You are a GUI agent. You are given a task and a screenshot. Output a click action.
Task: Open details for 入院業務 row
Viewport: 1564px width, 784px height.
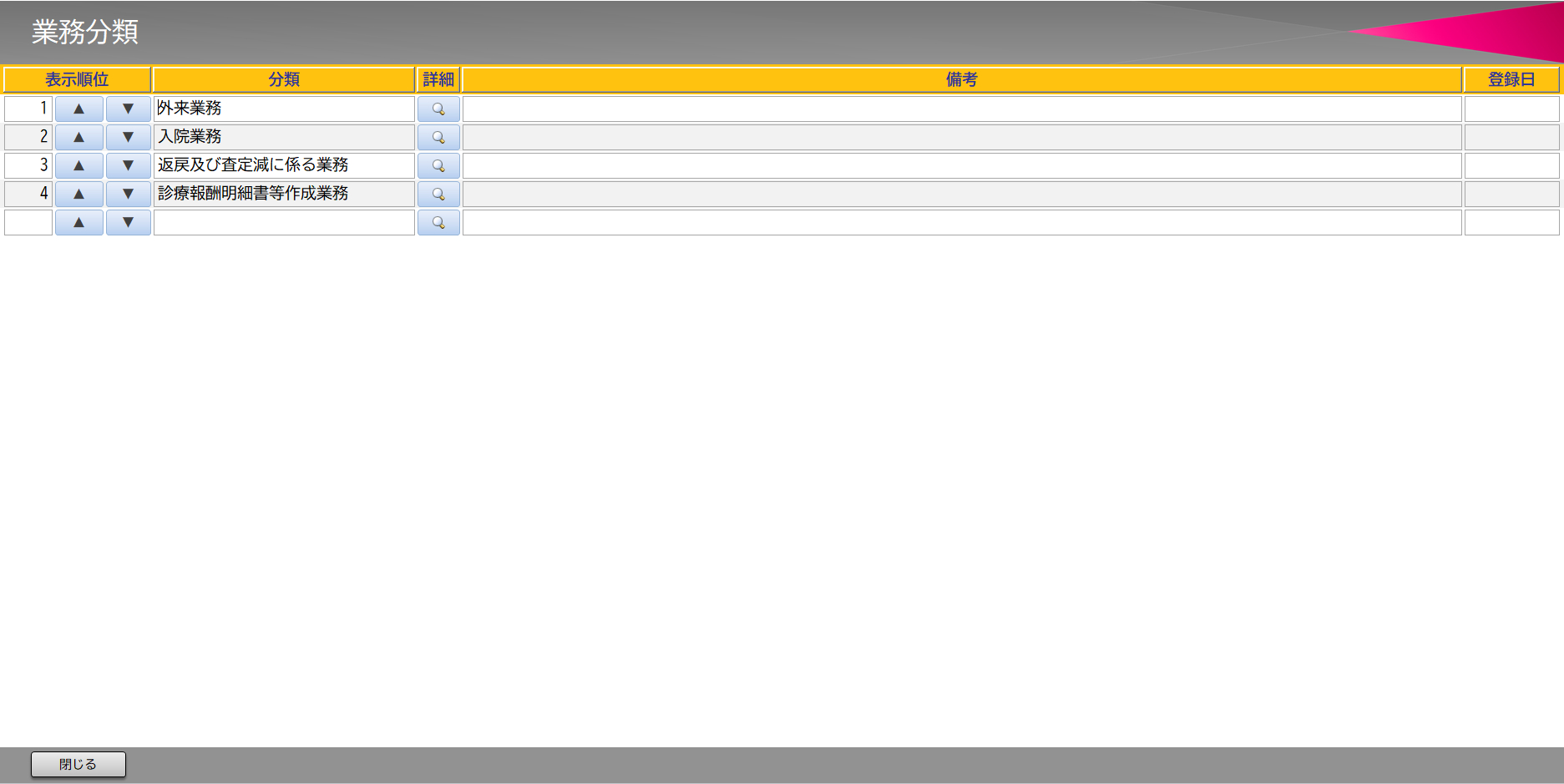coord(438,137)
